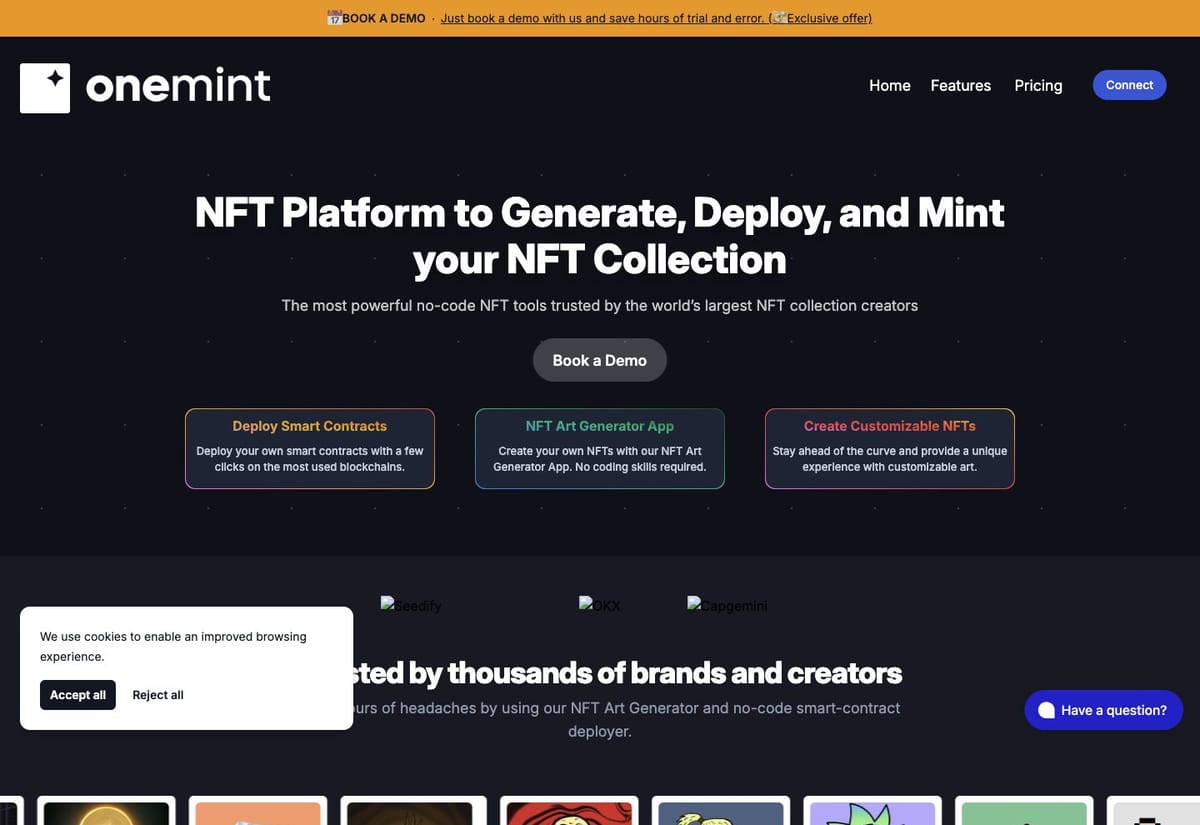This screenshot has width=1200, height=825.
Task: Select the Deploy Smart Contracts card title
Action: [x=310, y=426]
